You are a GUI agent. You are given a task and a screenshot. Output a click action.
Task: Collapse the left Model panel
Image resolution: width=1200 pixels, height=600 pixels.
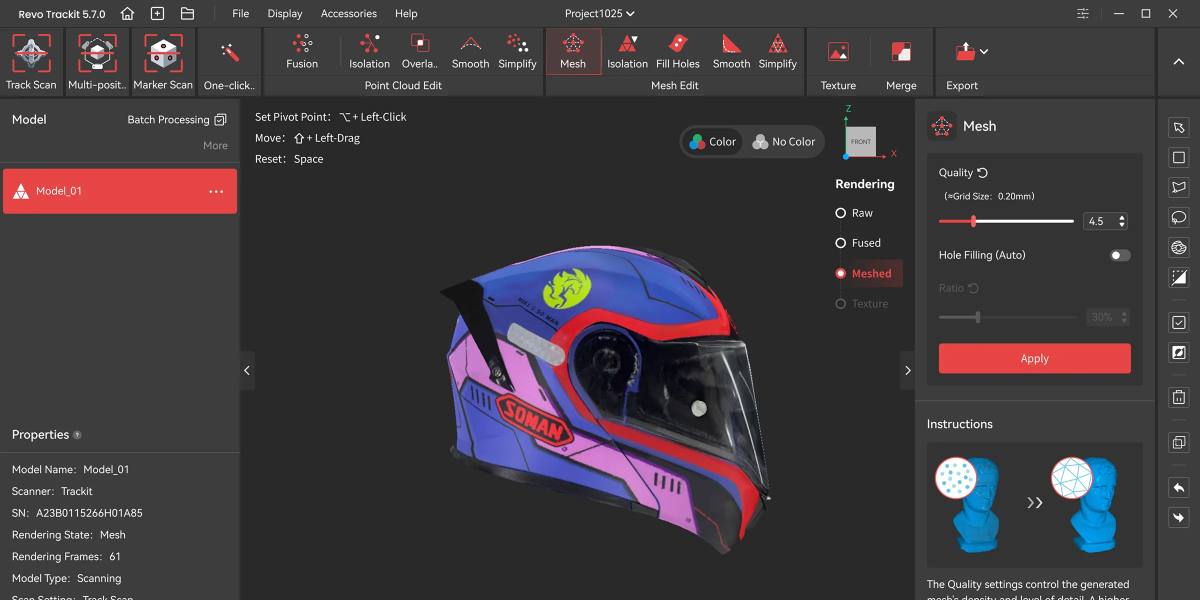(247, 370)
